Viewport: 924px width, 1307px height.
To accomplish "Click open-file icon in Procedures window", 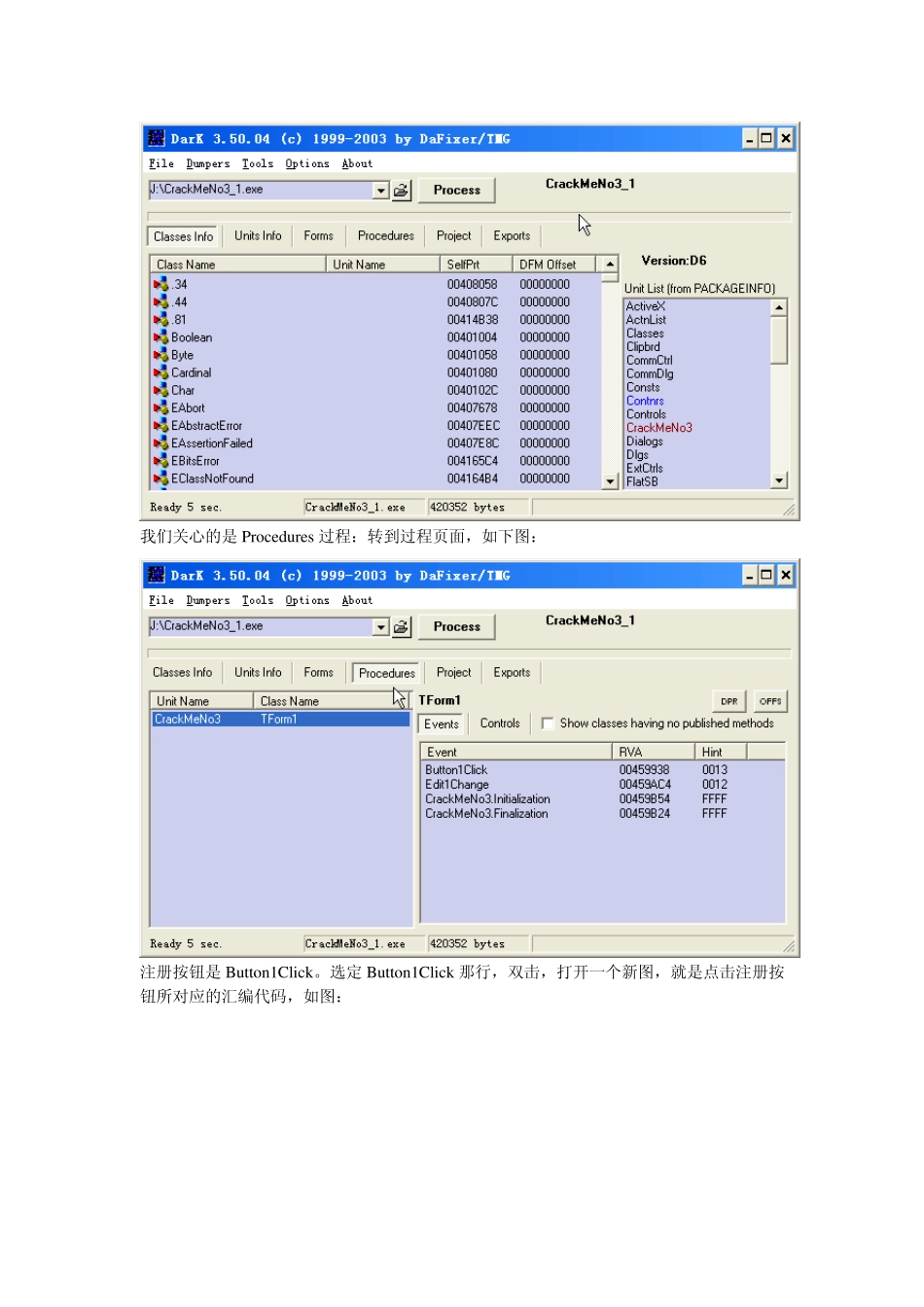I will (401, 627).
